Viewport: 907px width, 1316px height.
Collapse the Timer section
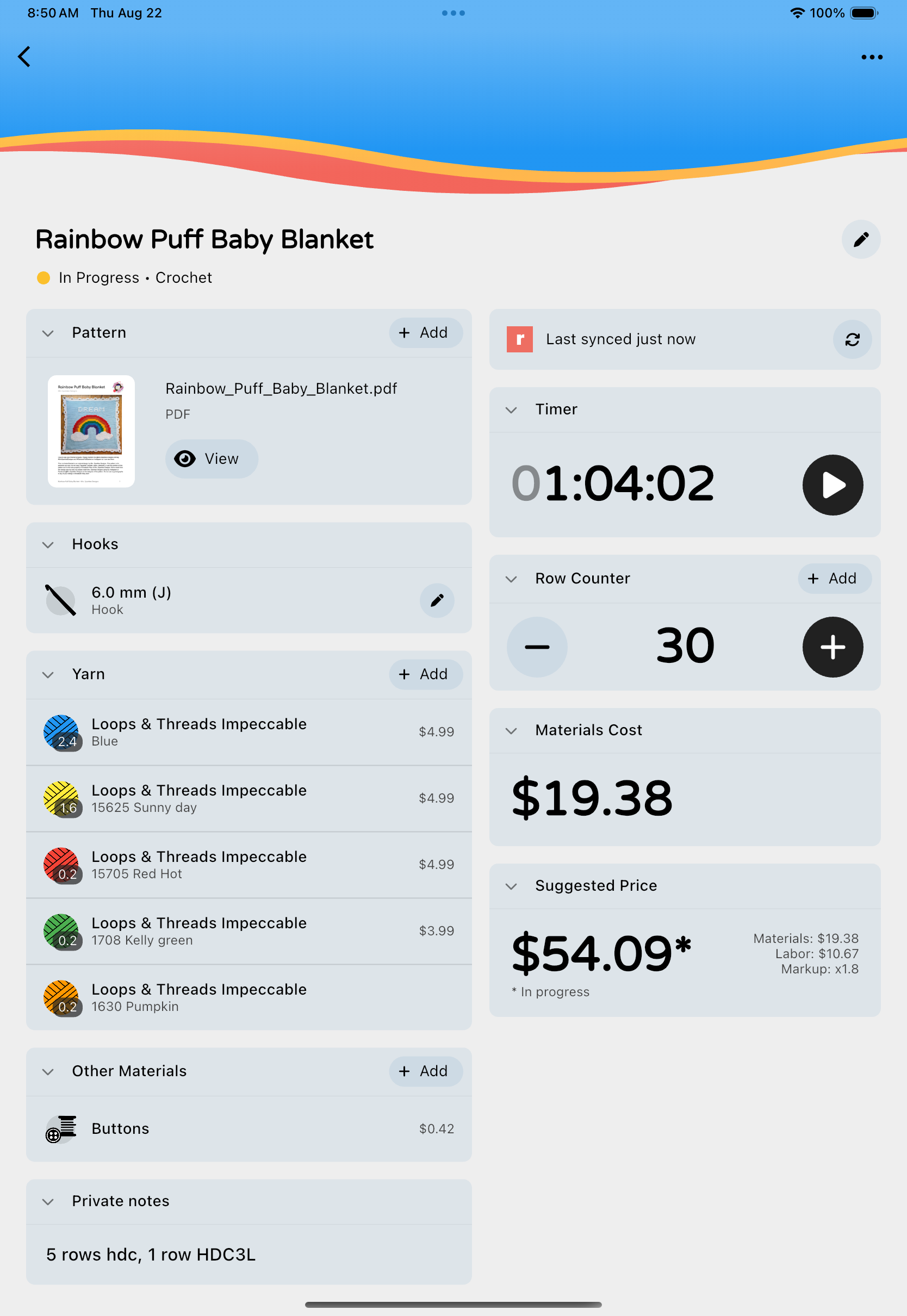click(511, 409)
